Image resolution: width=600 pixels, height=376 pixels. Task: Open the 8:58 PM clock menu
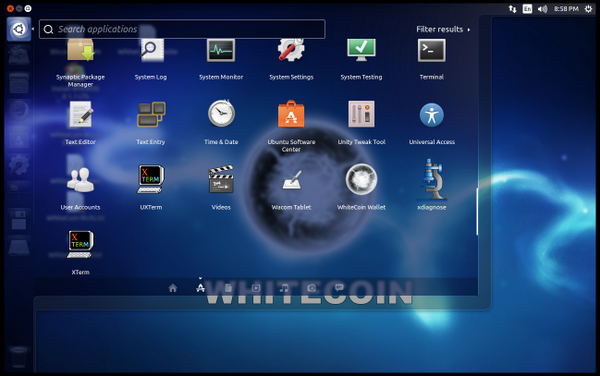pos(566,9)
